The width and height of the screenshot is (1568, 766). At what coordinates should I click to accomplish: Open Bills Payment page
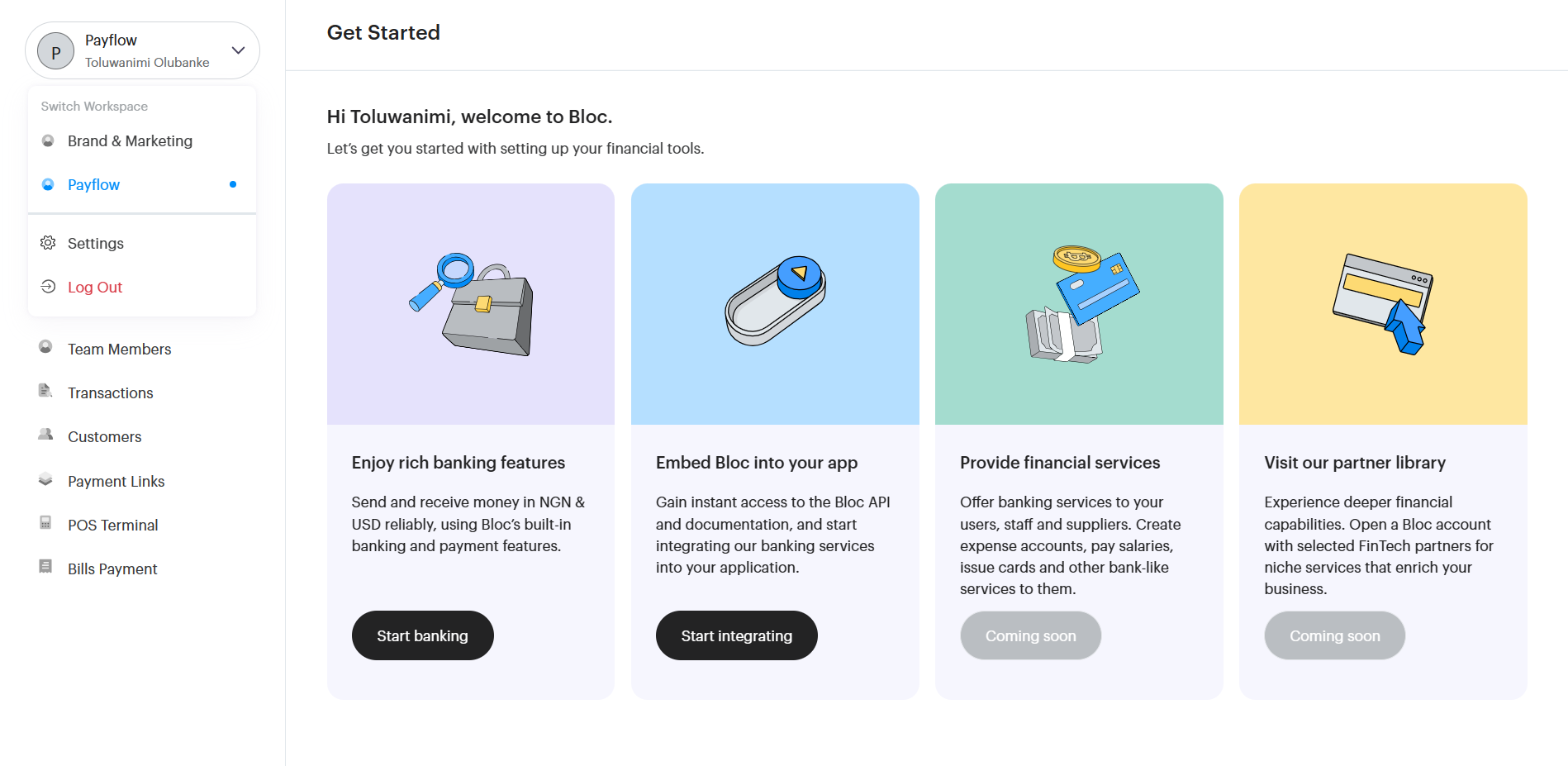tap(112, 569)
